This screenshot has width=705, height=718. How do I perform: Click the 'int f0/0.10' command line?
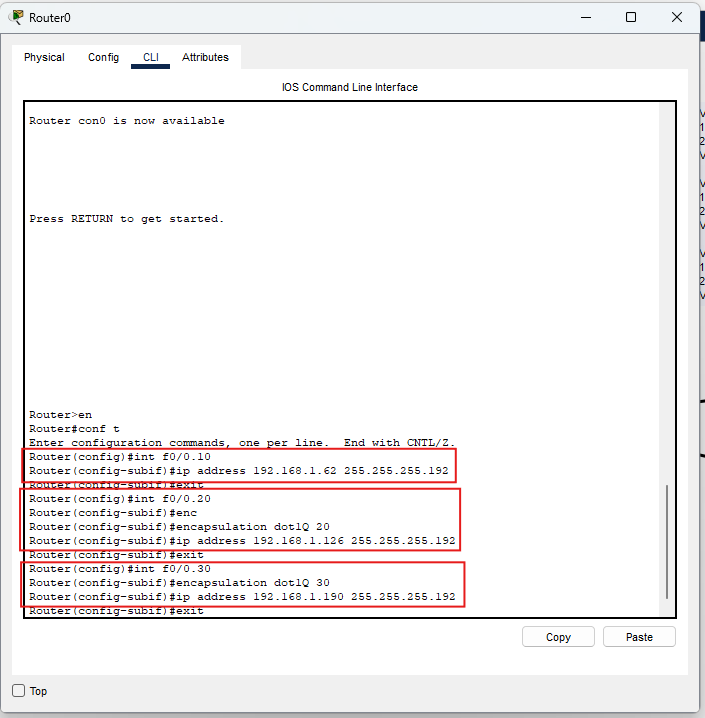pos(120,457)
